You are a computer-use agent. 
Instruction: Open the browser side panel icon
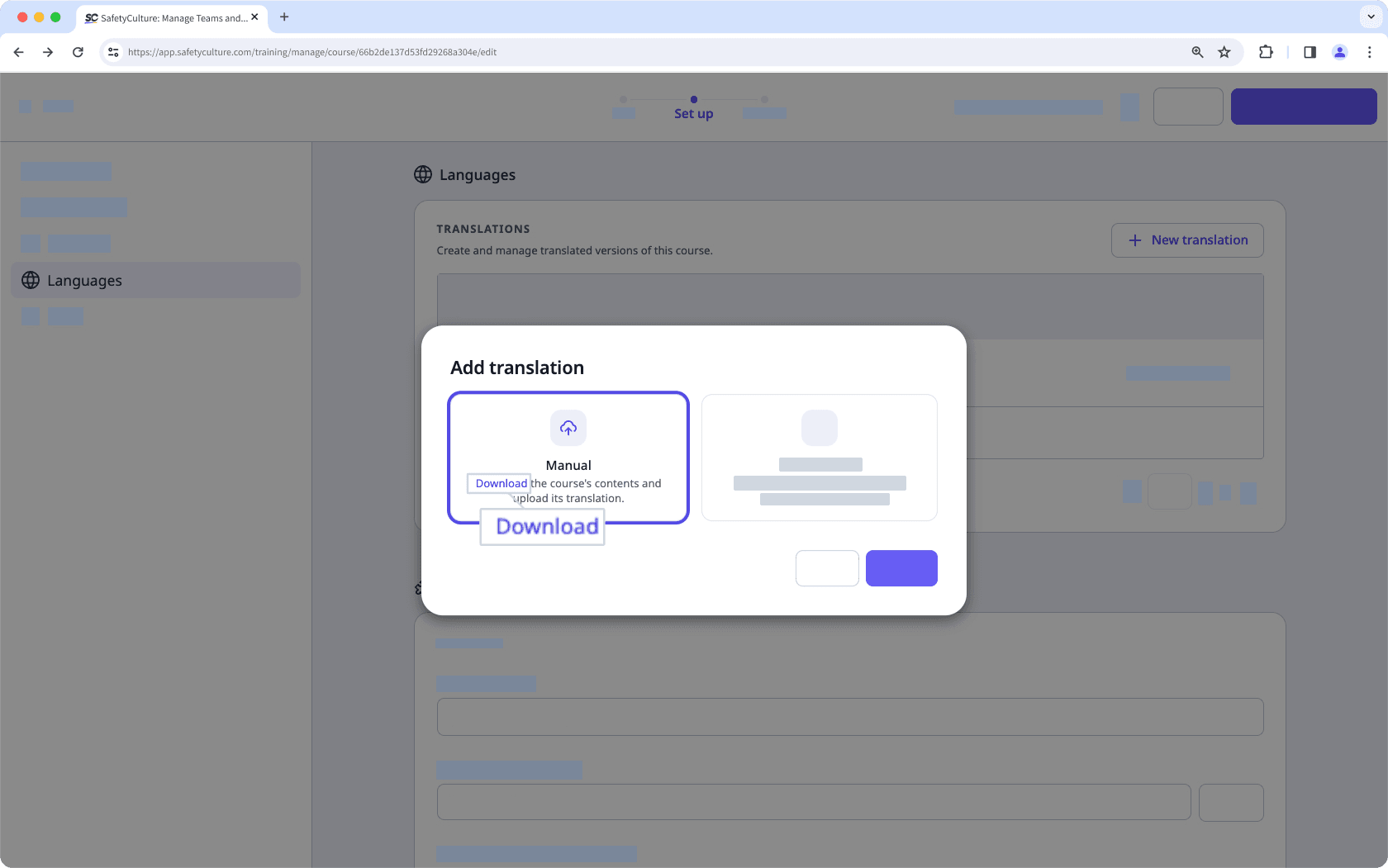pyautogui.click(x=1309, y=51)
